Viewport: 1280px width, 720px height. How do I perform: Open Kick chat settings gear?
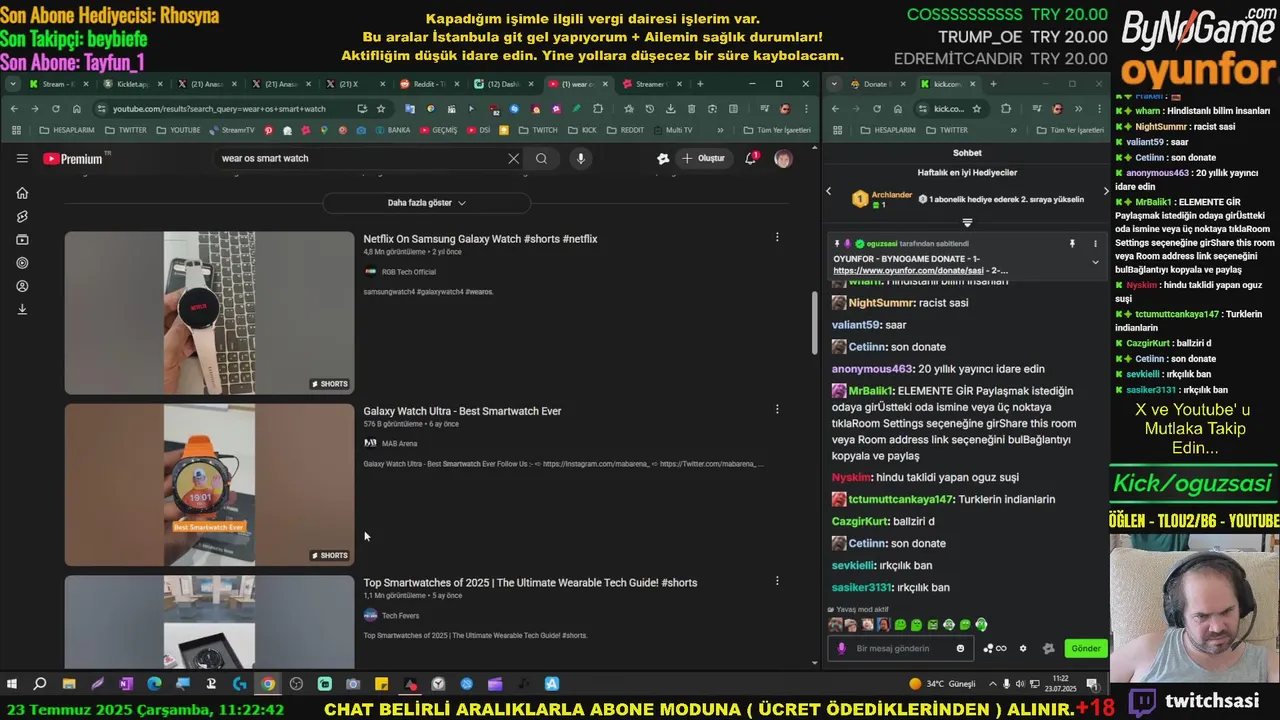click(1023, 648)
